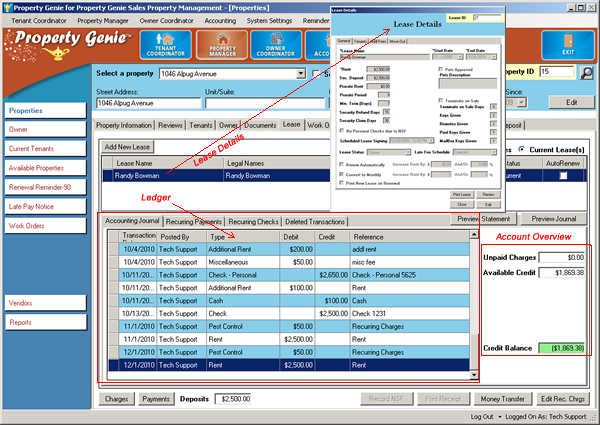Open the Owner Coordinator menu
The image size is (600, 425).
(x=166, y=21)
